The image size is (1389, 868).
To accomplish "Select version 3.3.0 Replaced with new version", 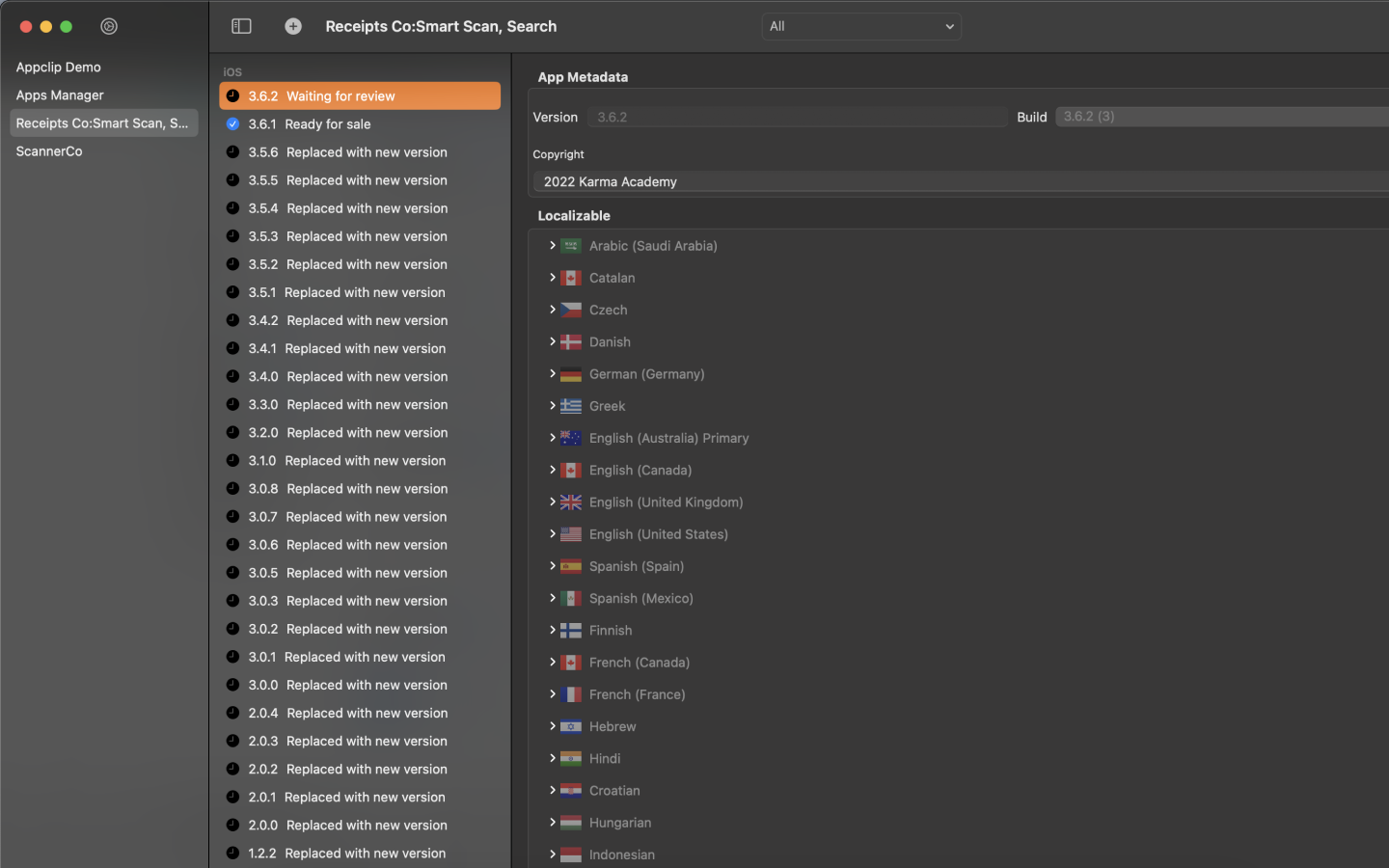I will tap(360, 404).
